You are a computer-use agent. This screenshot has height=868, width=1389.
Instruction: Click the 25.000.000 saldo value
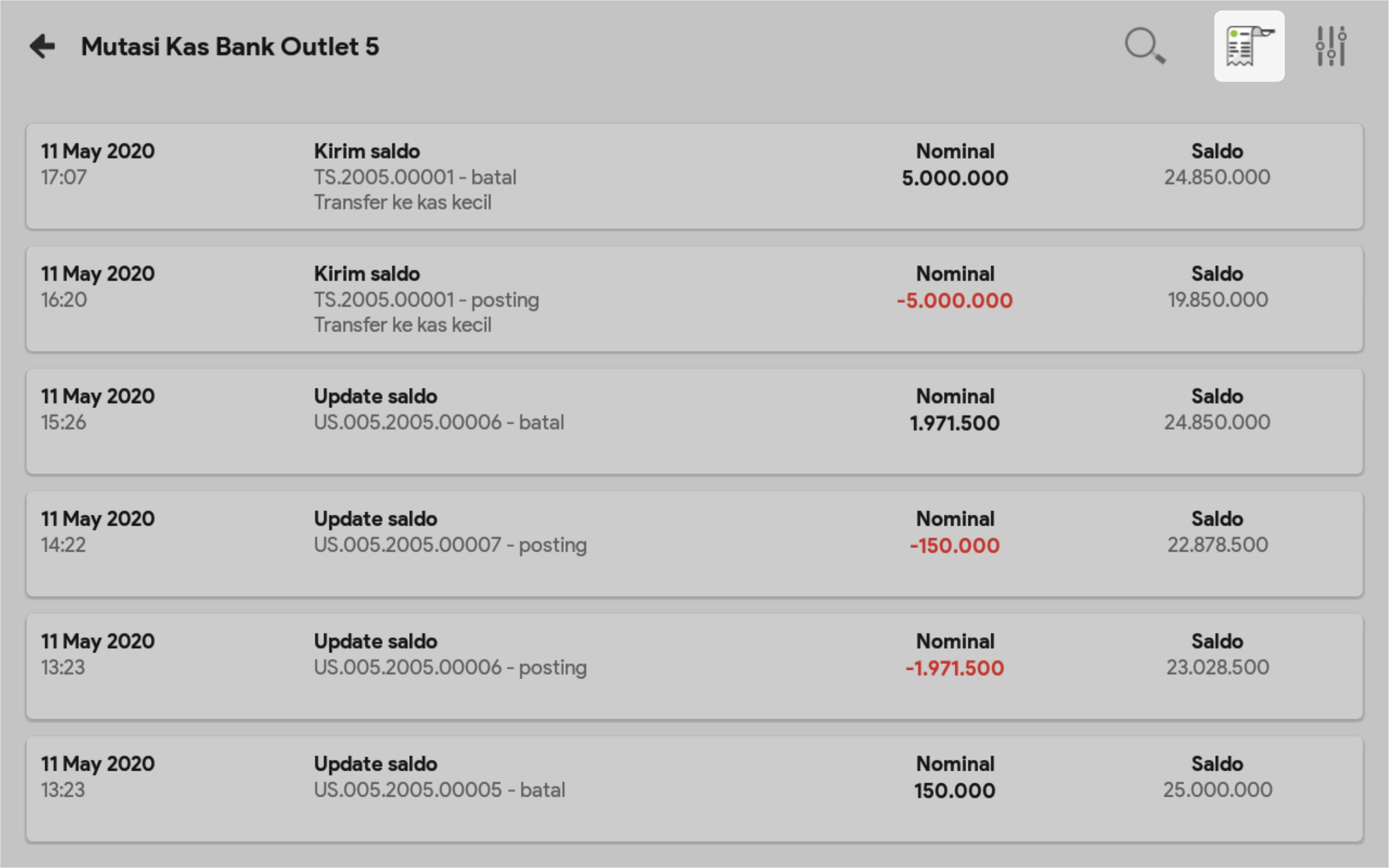(x=1217, y=790)
